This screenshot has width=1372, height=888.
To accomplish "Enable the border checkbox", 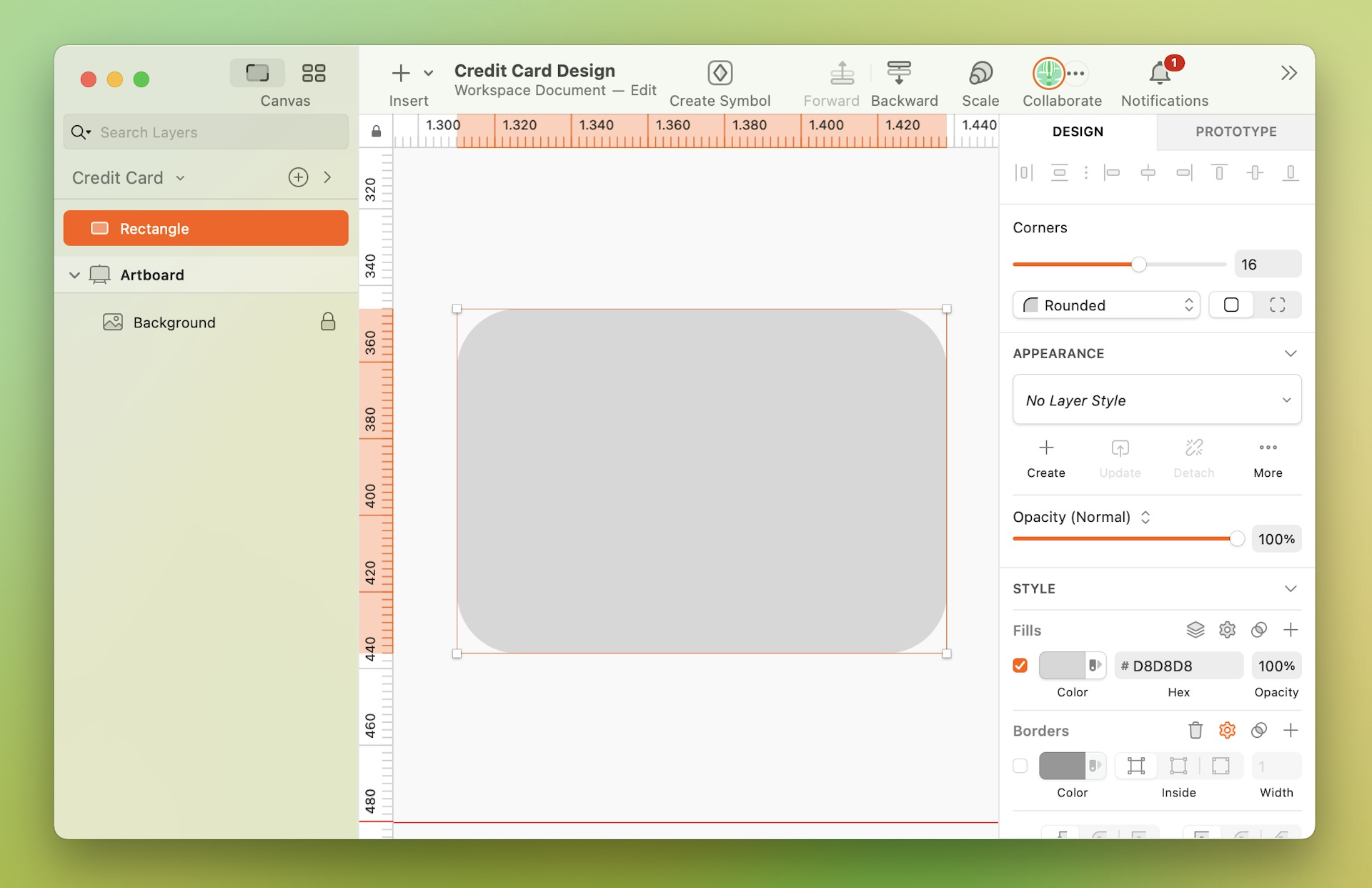I will [1020, 765].
